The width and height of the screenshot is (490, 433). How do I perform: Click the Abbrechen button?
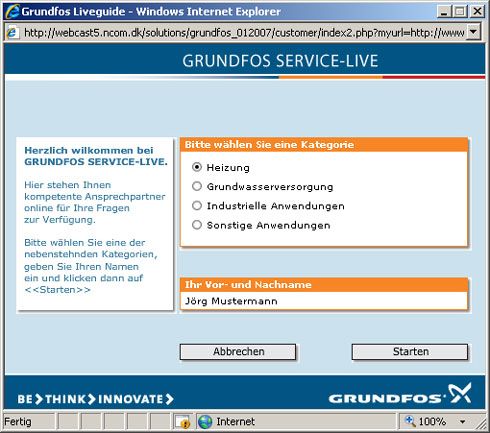coord(238,352)
